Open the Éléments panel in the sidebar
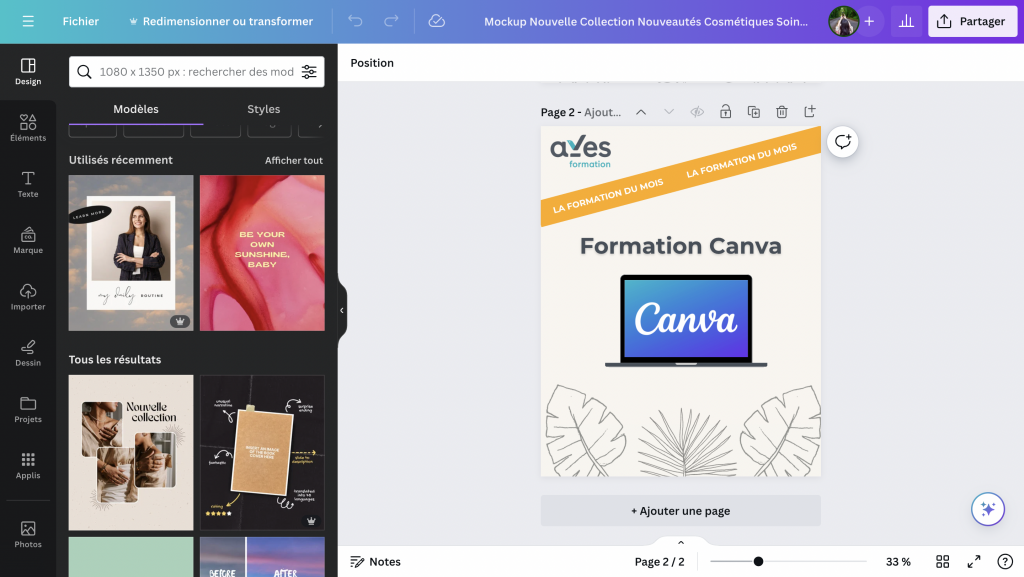 click(27, 125)
